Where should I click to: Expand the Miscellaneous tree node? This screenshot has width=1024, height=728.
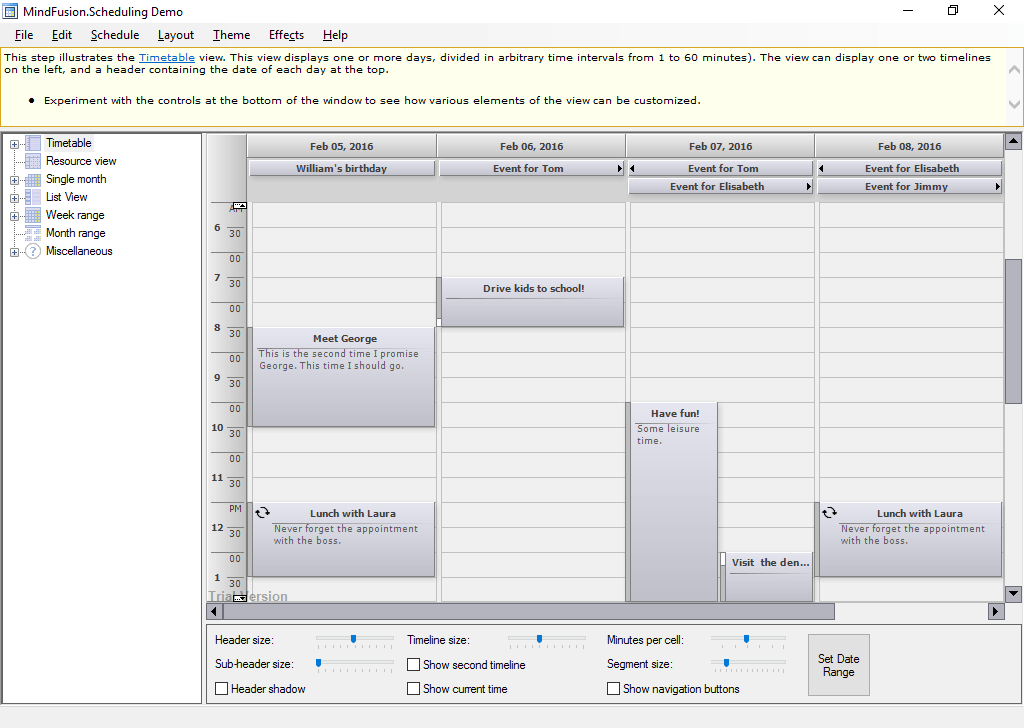coord(14,252)
